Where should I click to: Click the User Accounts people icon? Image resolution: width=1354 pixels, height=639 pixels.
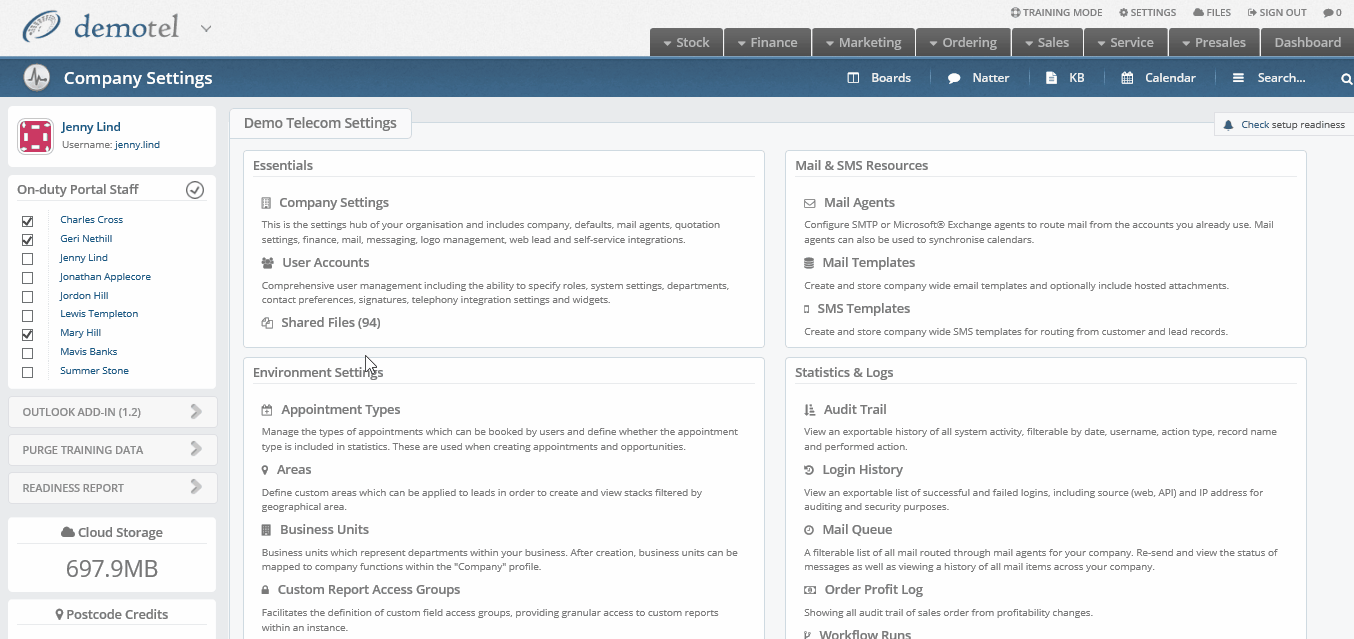point(268,263)
